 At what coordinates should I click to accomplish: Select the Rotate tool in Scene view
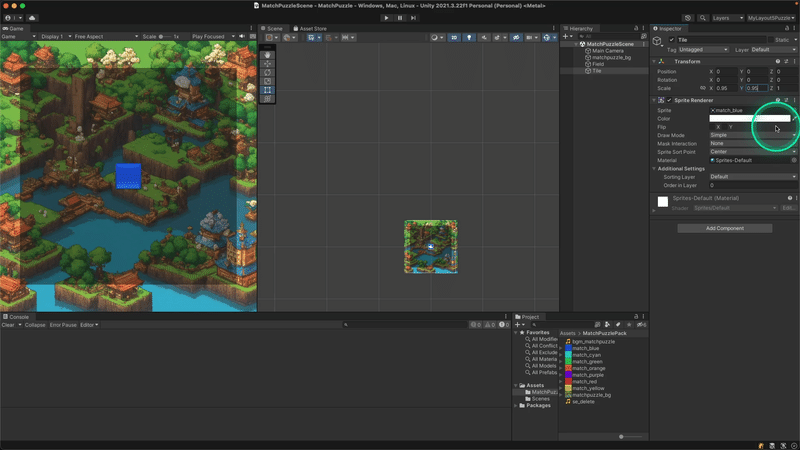(x=267, y=73)
